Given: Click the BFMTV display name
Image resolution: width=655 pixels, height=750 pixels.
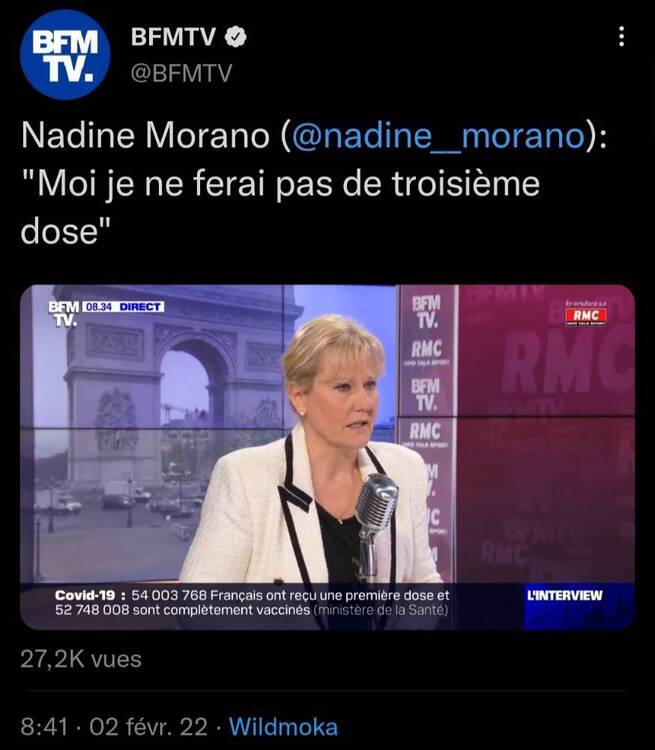Looking at the screenshot, I should click(x=173, y=37).
